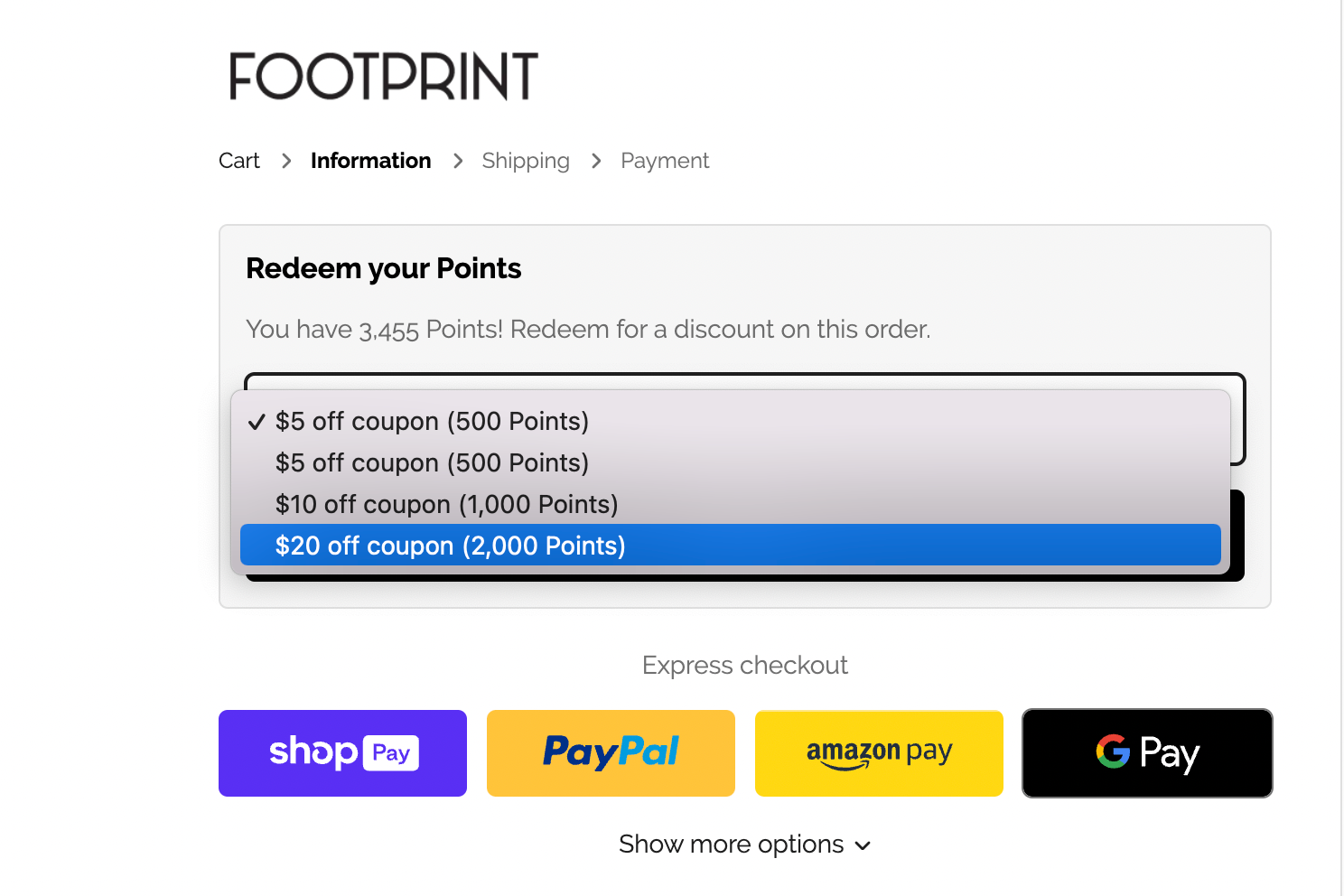The width and height of the screenshot is (1344, 896).
Task: Select PayPal as payment method
Action: click(x=610, y=752)
